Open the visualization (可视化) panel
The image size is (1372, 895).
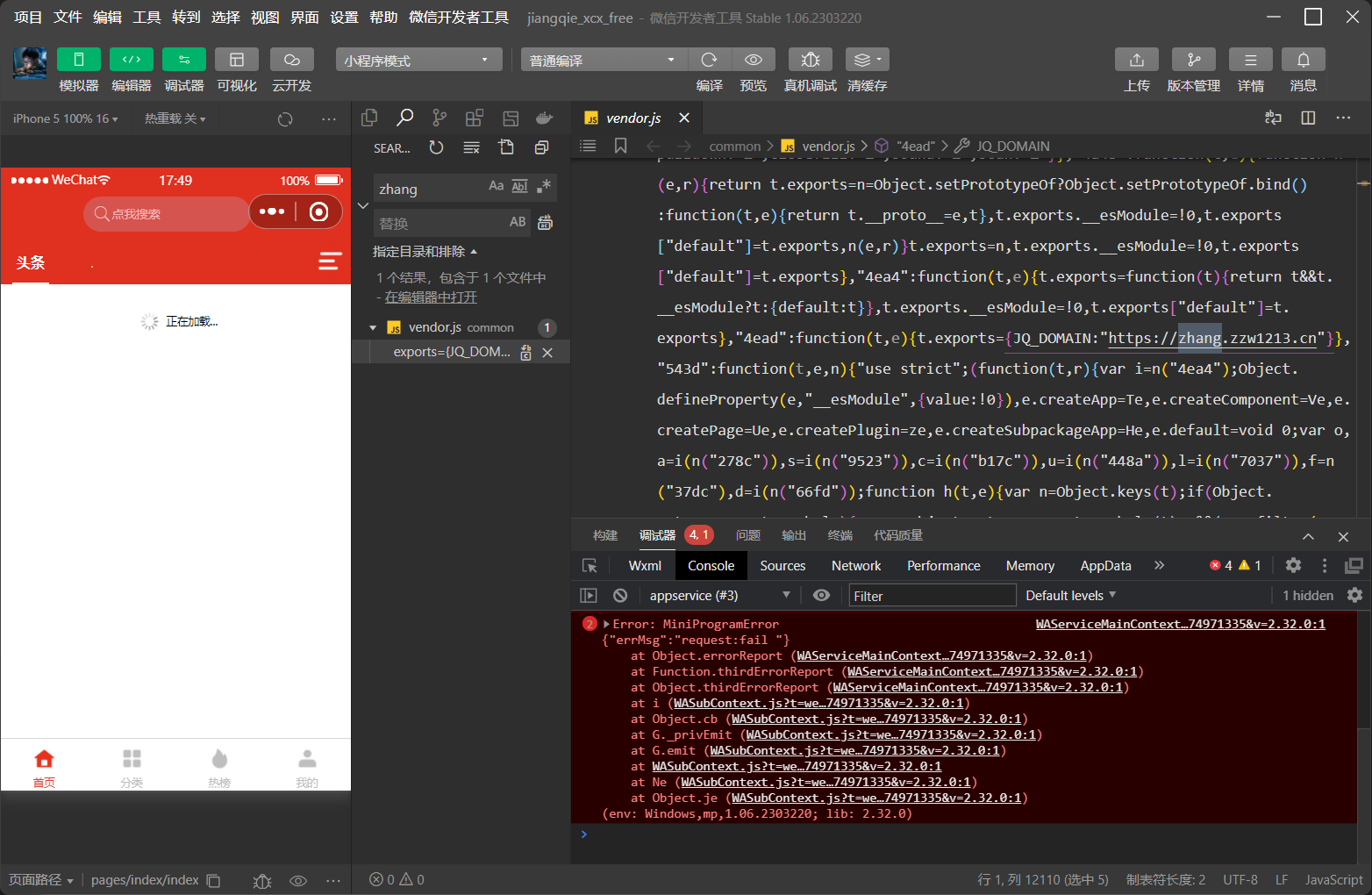point(237,60)
